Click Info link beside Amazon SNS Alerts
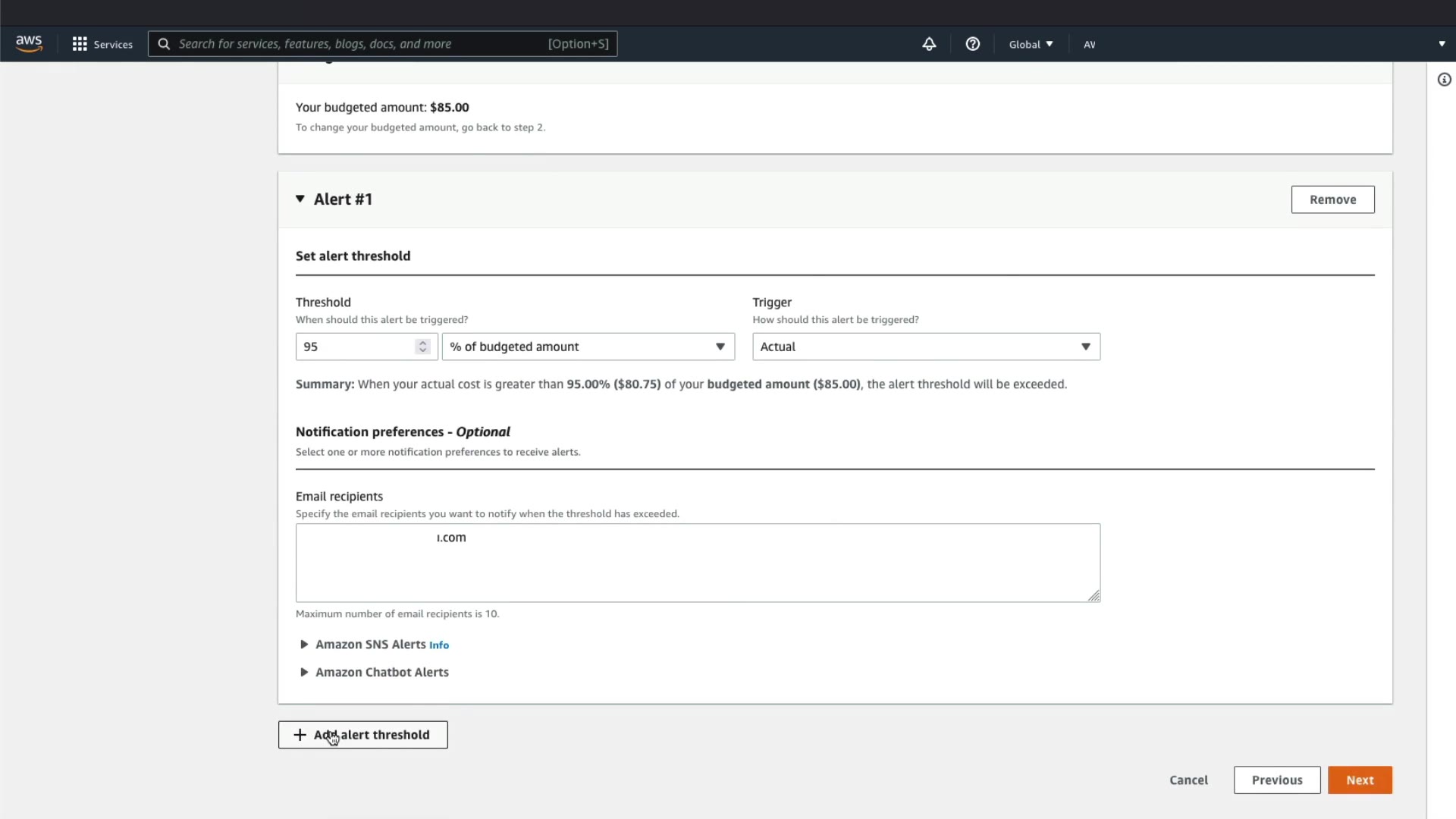This screenshot has height=819, width=1456. click(439, 645)
